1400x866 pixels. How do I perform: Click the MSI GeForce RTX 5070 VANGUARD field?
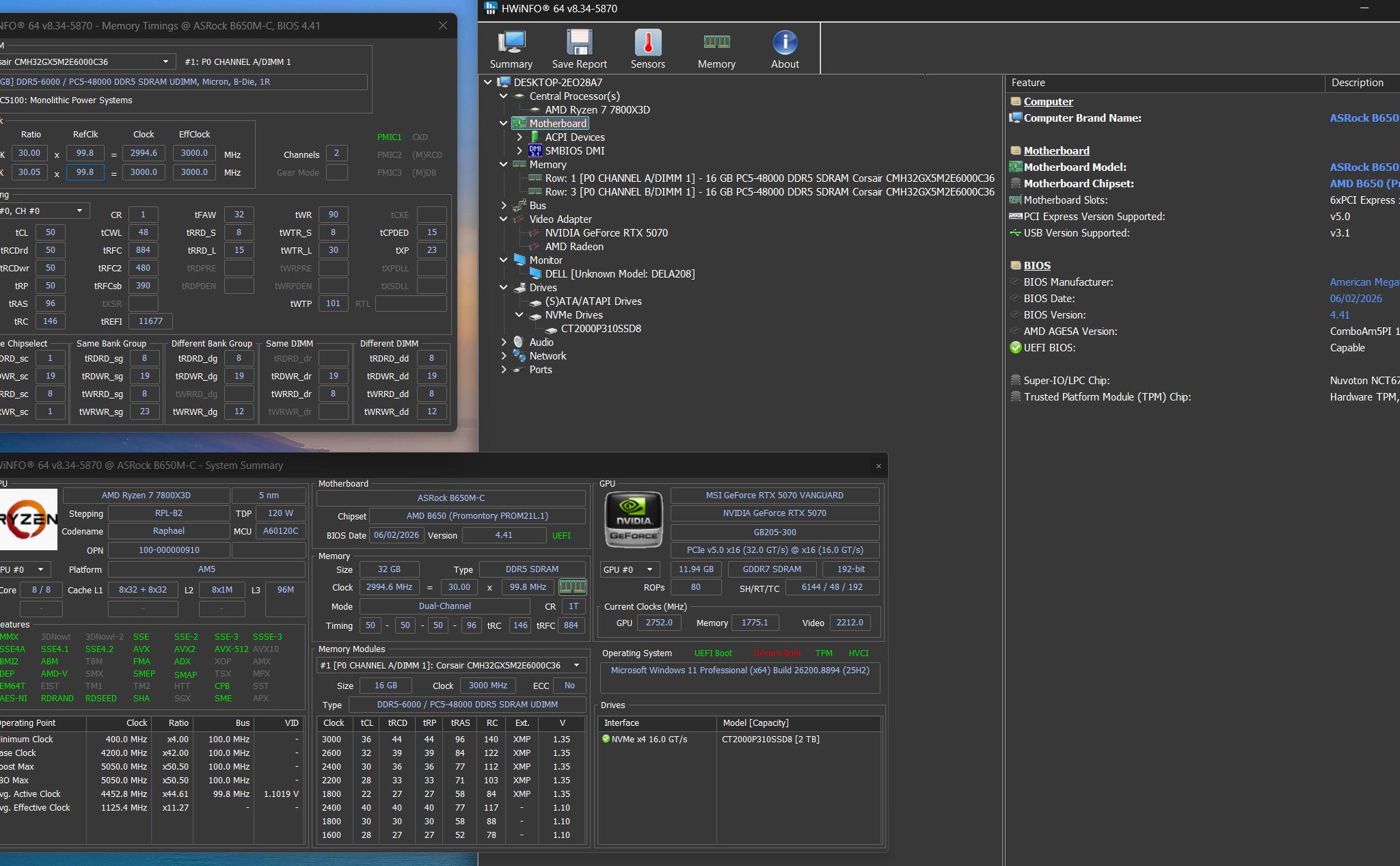[775, 496]
